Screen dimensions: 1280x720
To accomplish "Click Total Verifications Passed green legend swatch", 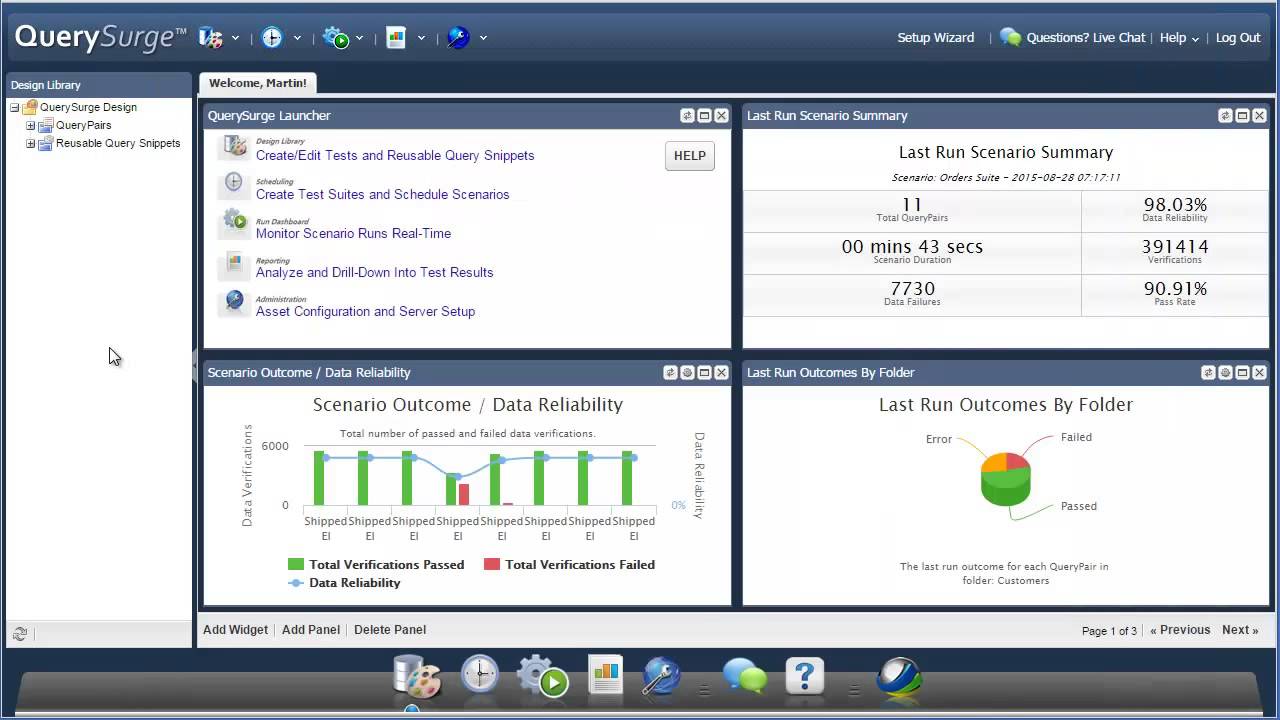I will coord(295,565).
